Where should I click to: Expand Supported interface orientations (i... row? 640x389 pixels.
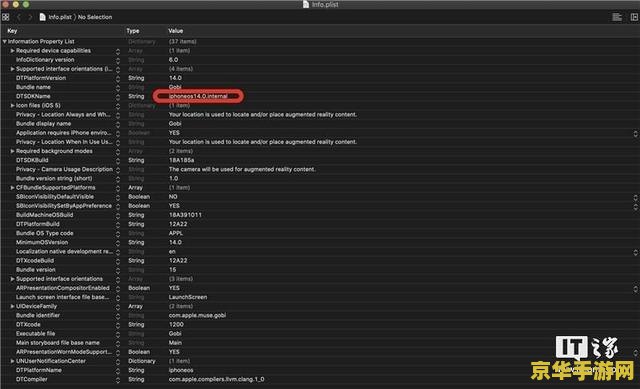point(12,69)
